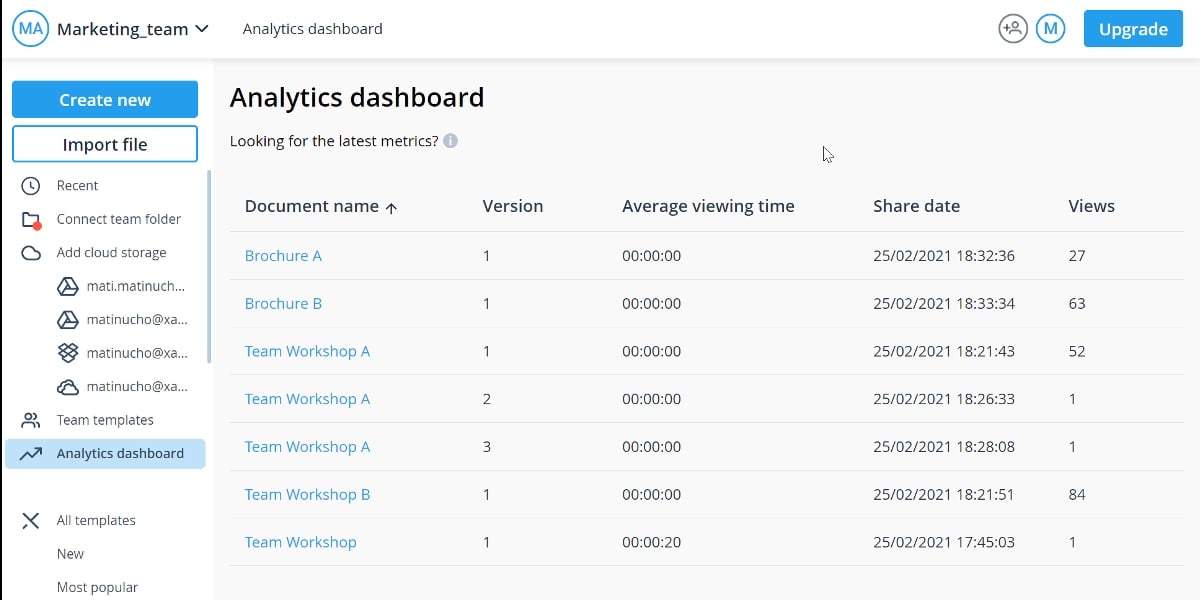Open Google Drive account mati.matinuch...

[x=135, y=286]
